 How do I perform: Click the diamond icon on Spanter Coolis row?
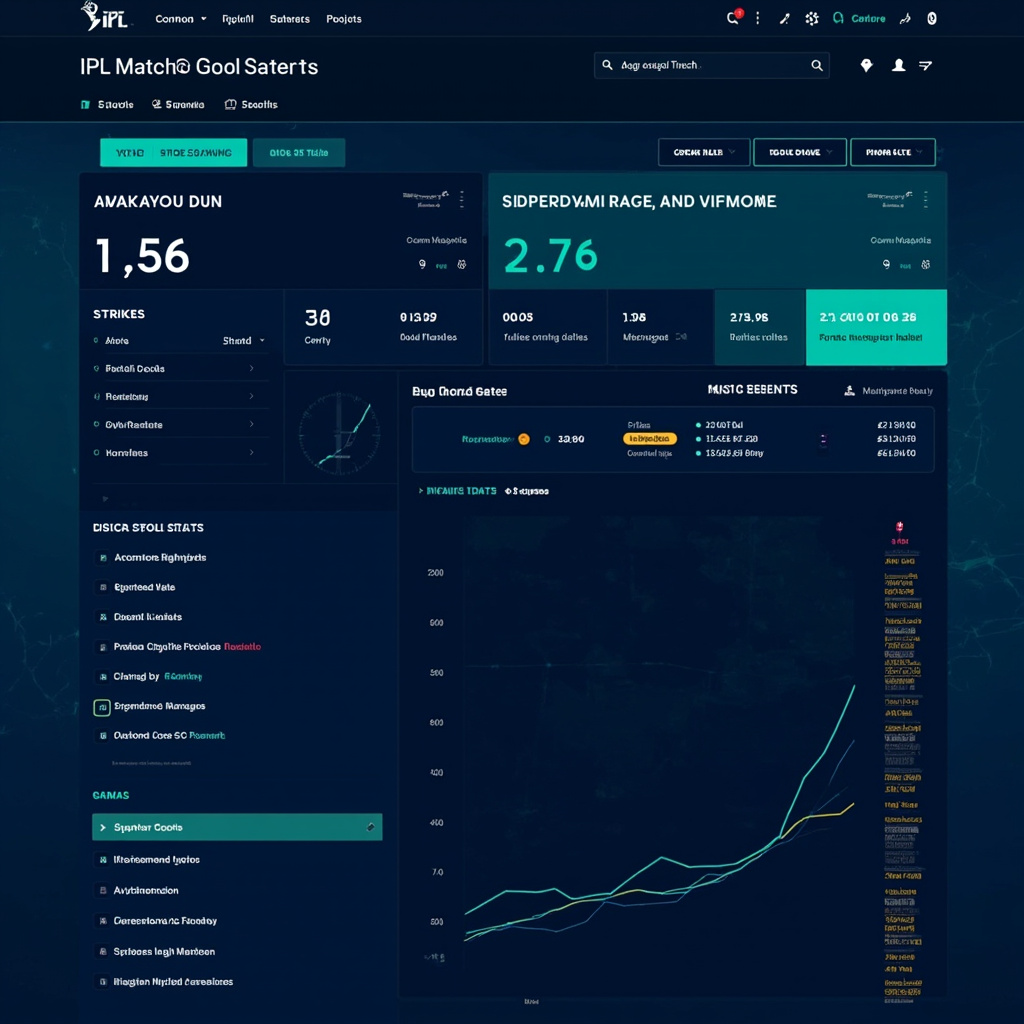pos(370,827)
